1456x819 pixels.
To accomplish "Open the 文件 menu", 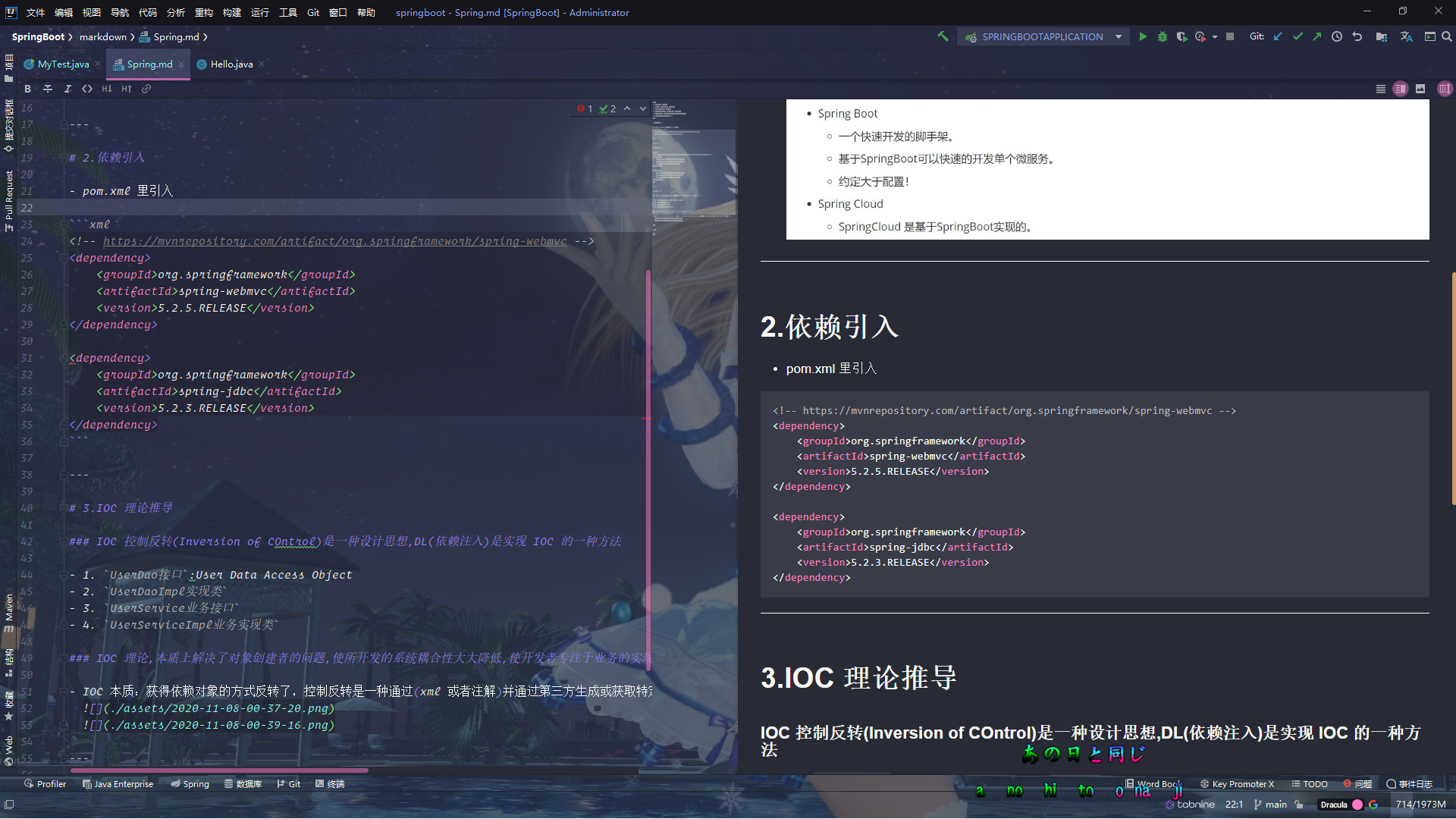I will pos(36,12).
